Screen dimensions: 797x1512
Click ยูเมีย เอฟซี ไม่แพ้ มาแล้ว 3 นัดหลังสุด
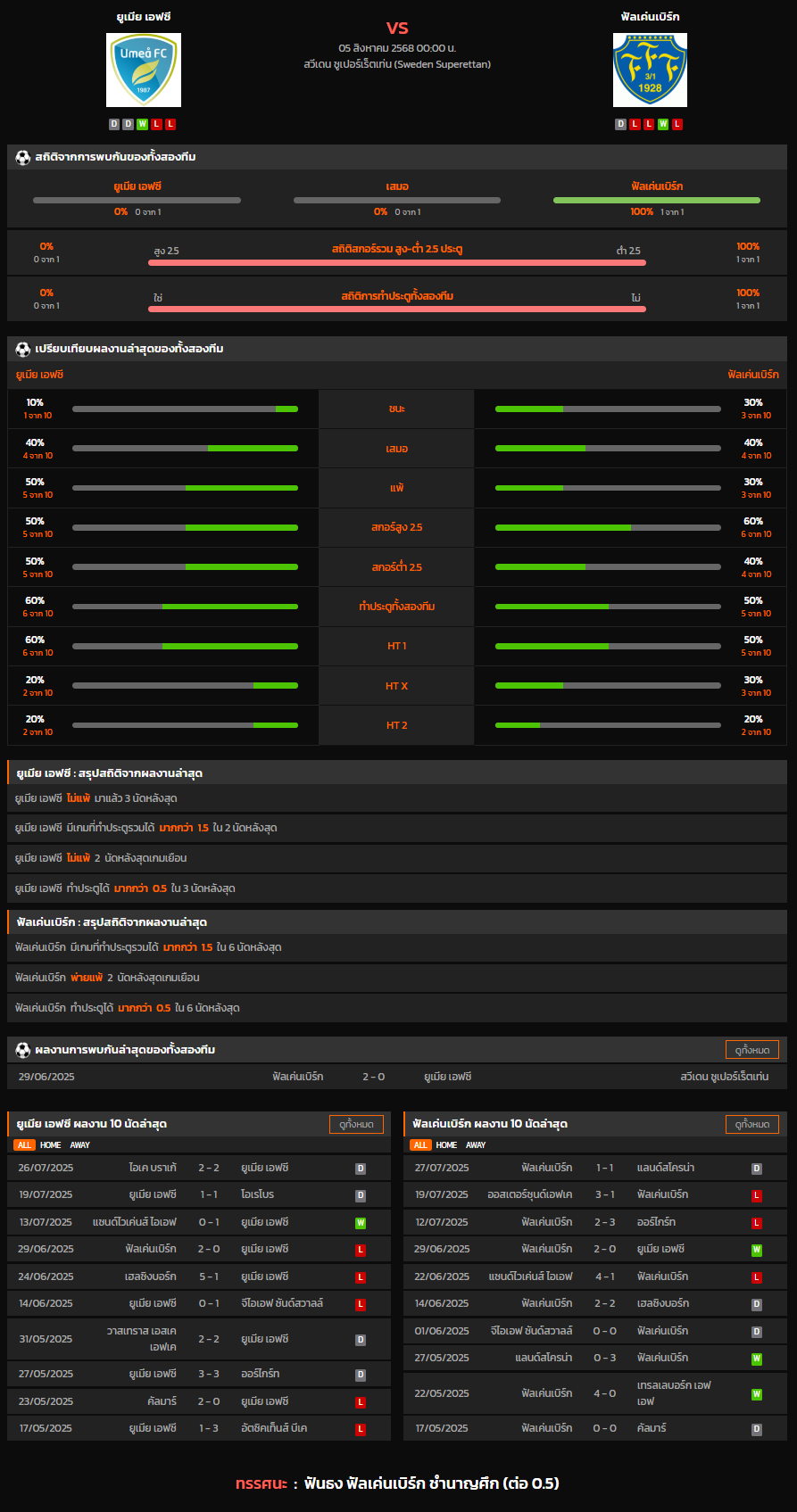(x=95, y=798)
